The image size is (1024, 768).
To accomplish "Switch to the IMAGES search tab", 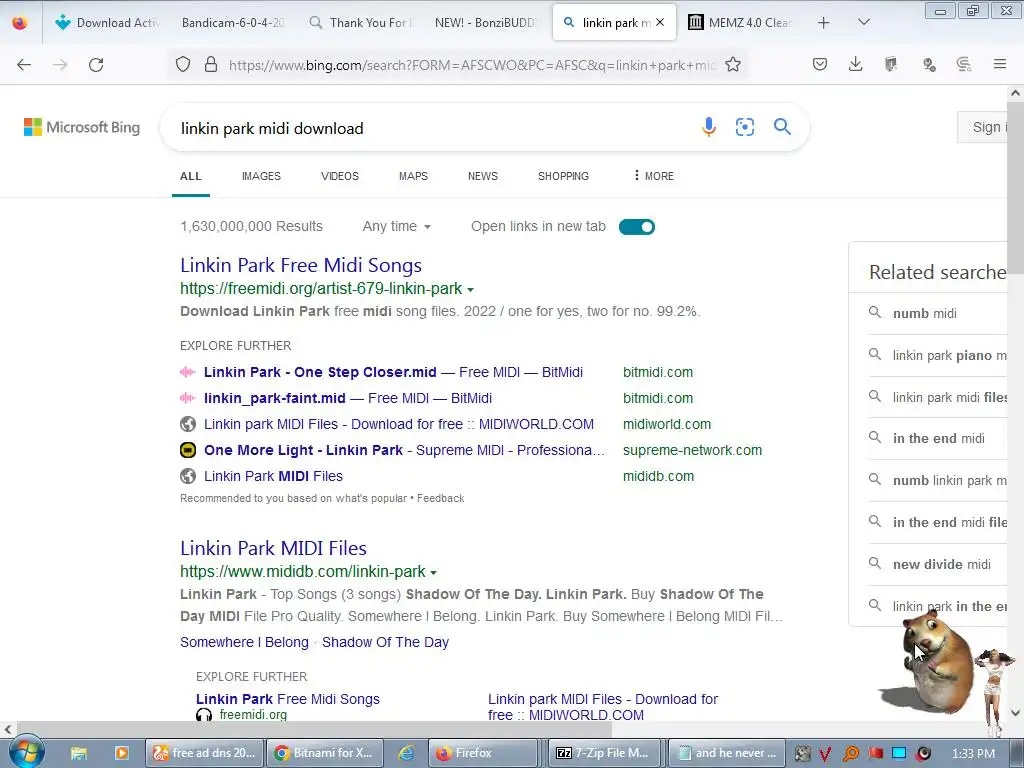I will [261, 176].
